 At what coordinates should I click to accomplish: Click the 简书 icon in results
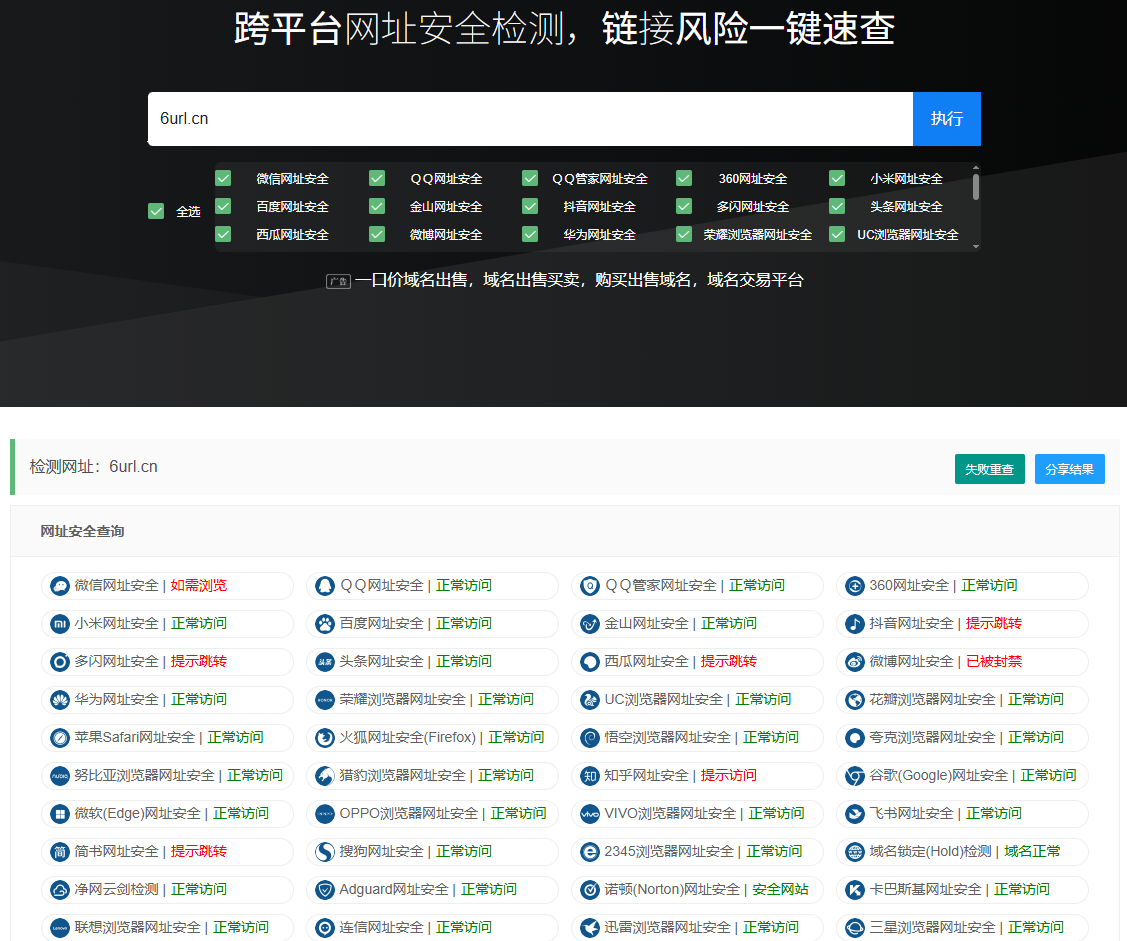(60, 853)
